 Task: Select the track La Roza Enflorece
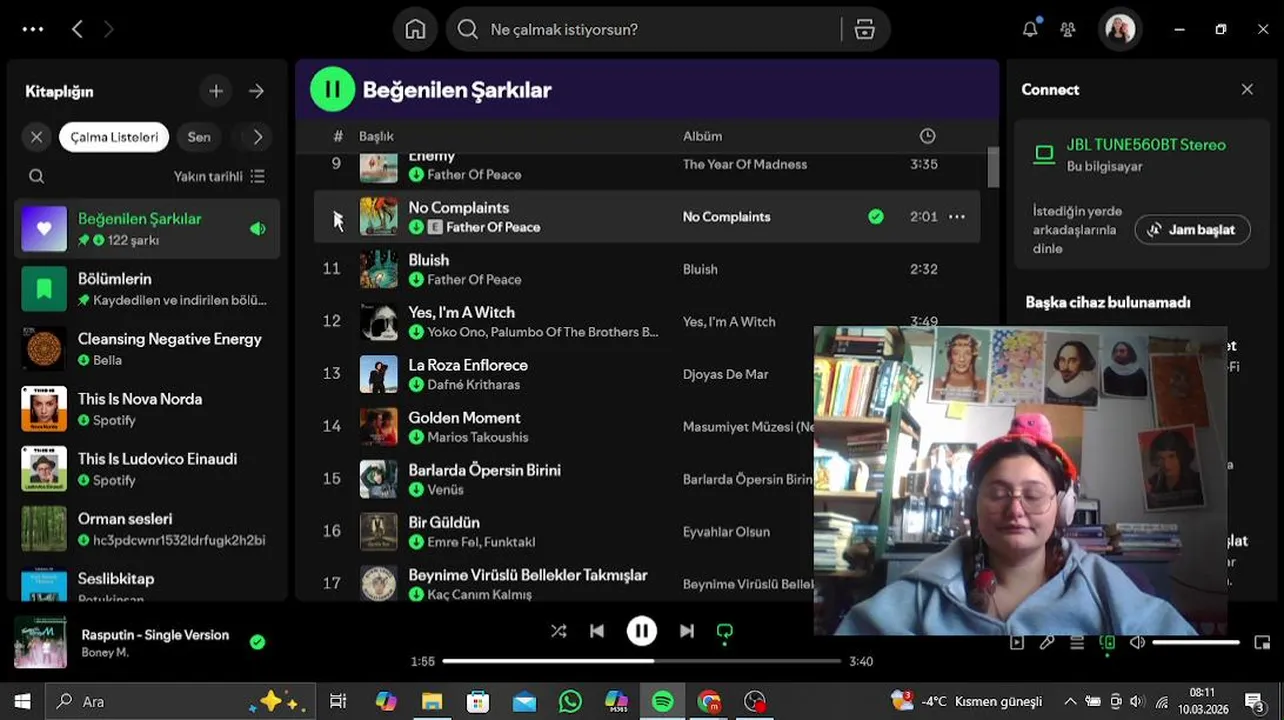468,365
